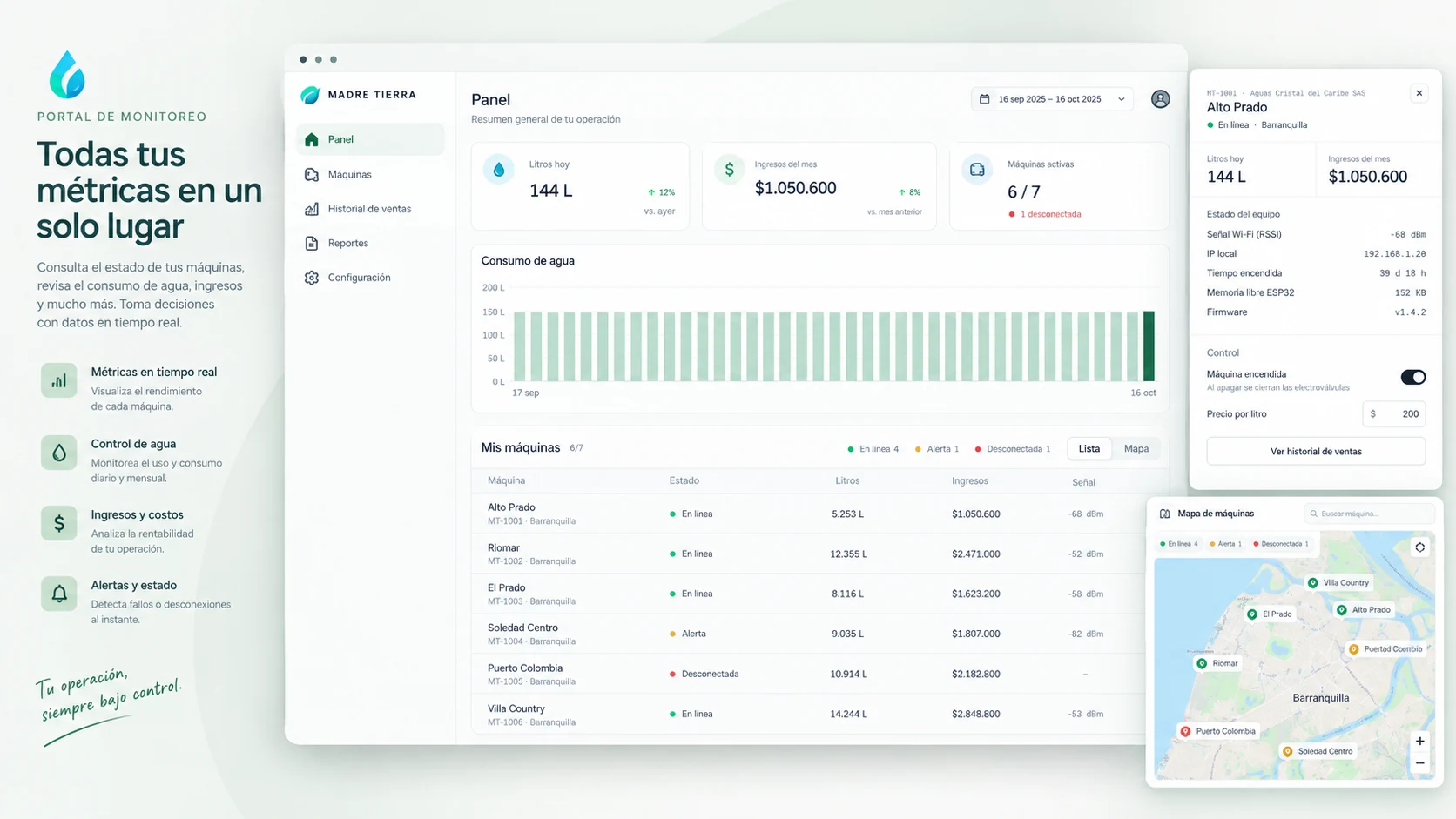Click the Puerto Colombia red map pin

click(1185, 731)
